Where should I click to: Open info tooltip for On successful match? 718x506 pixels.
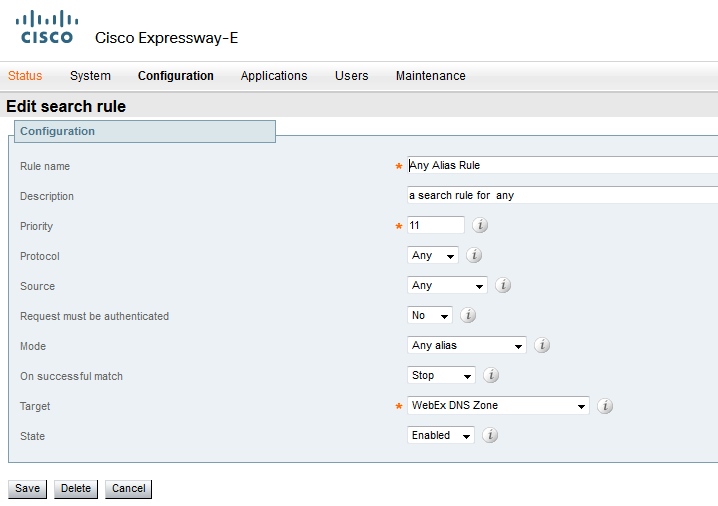491,375
